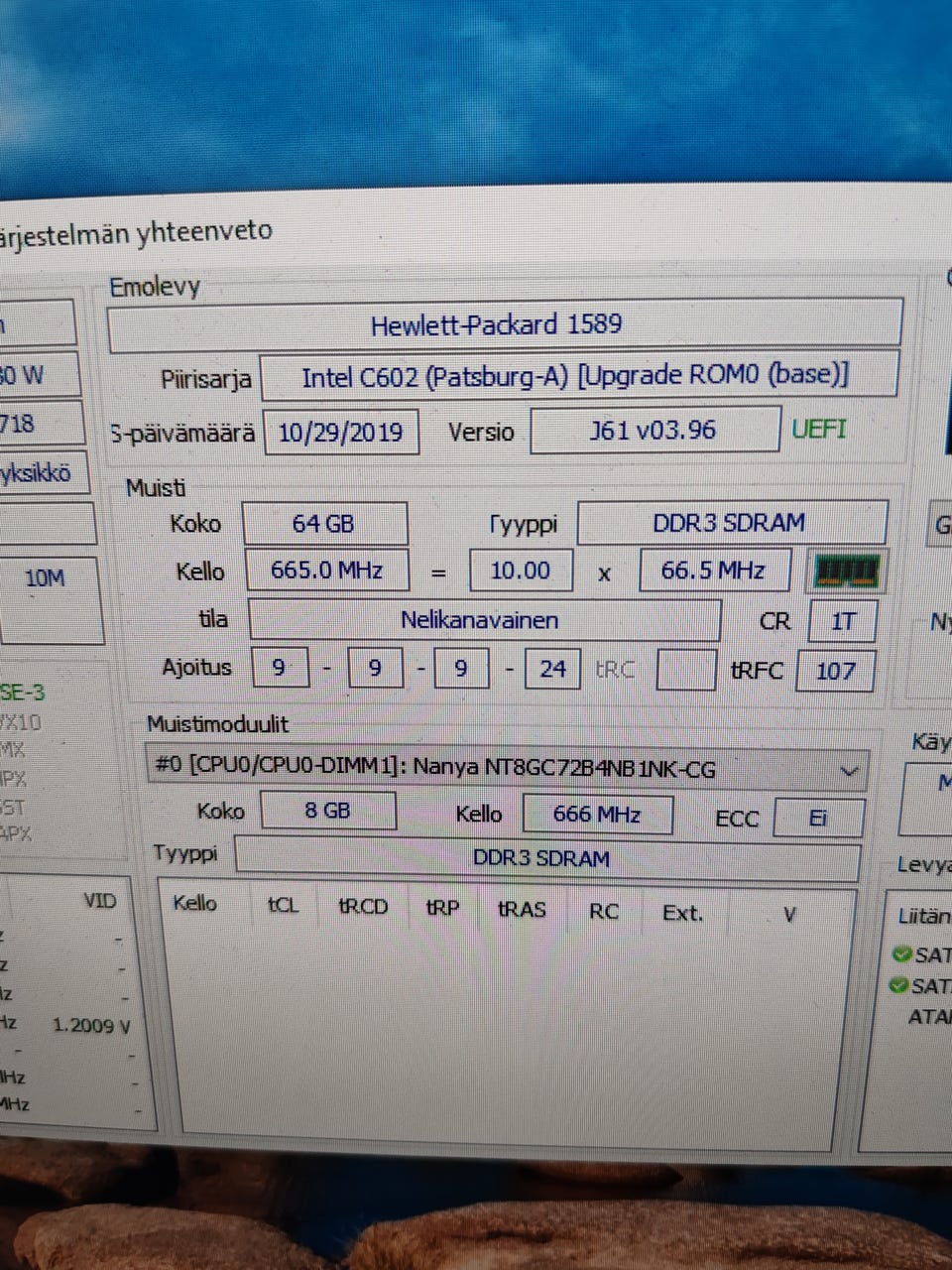Select the 1T command rate field
952x1270 pixels.
coord(843,621)
